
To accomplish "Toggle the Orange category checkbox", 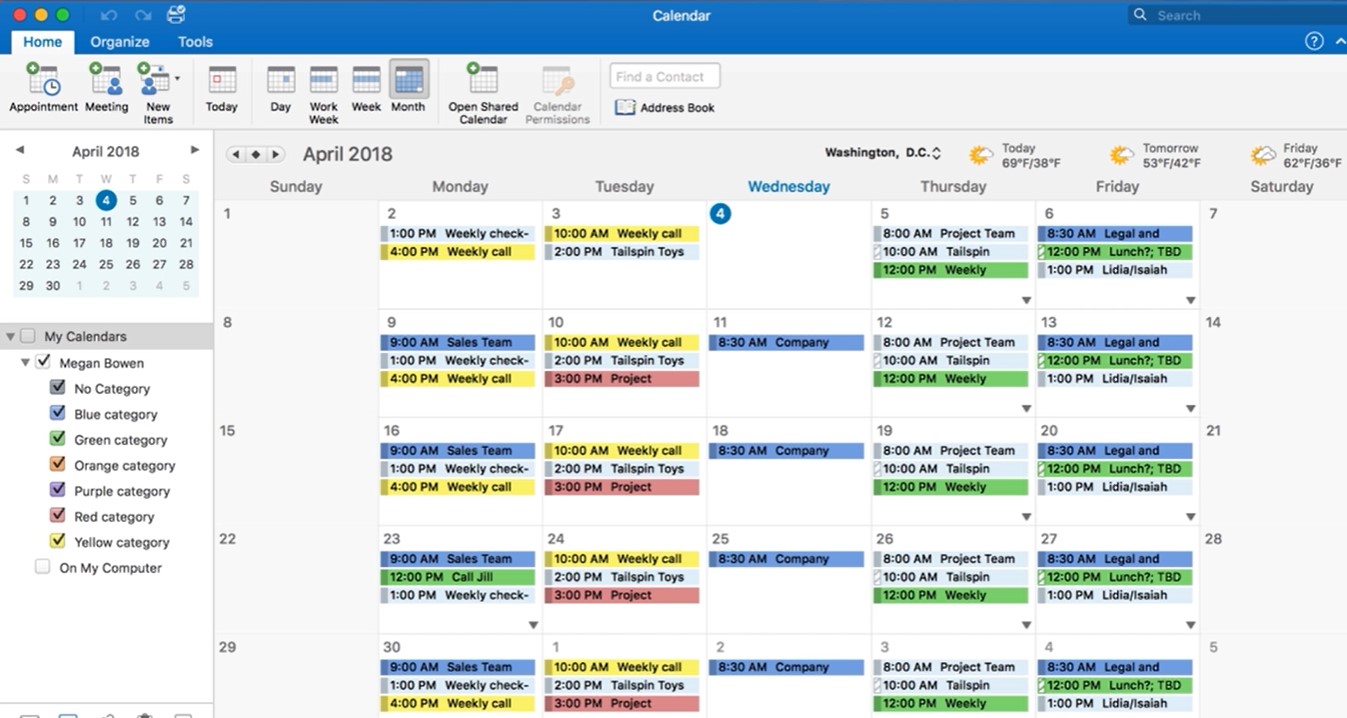I will tap(58, 464).
